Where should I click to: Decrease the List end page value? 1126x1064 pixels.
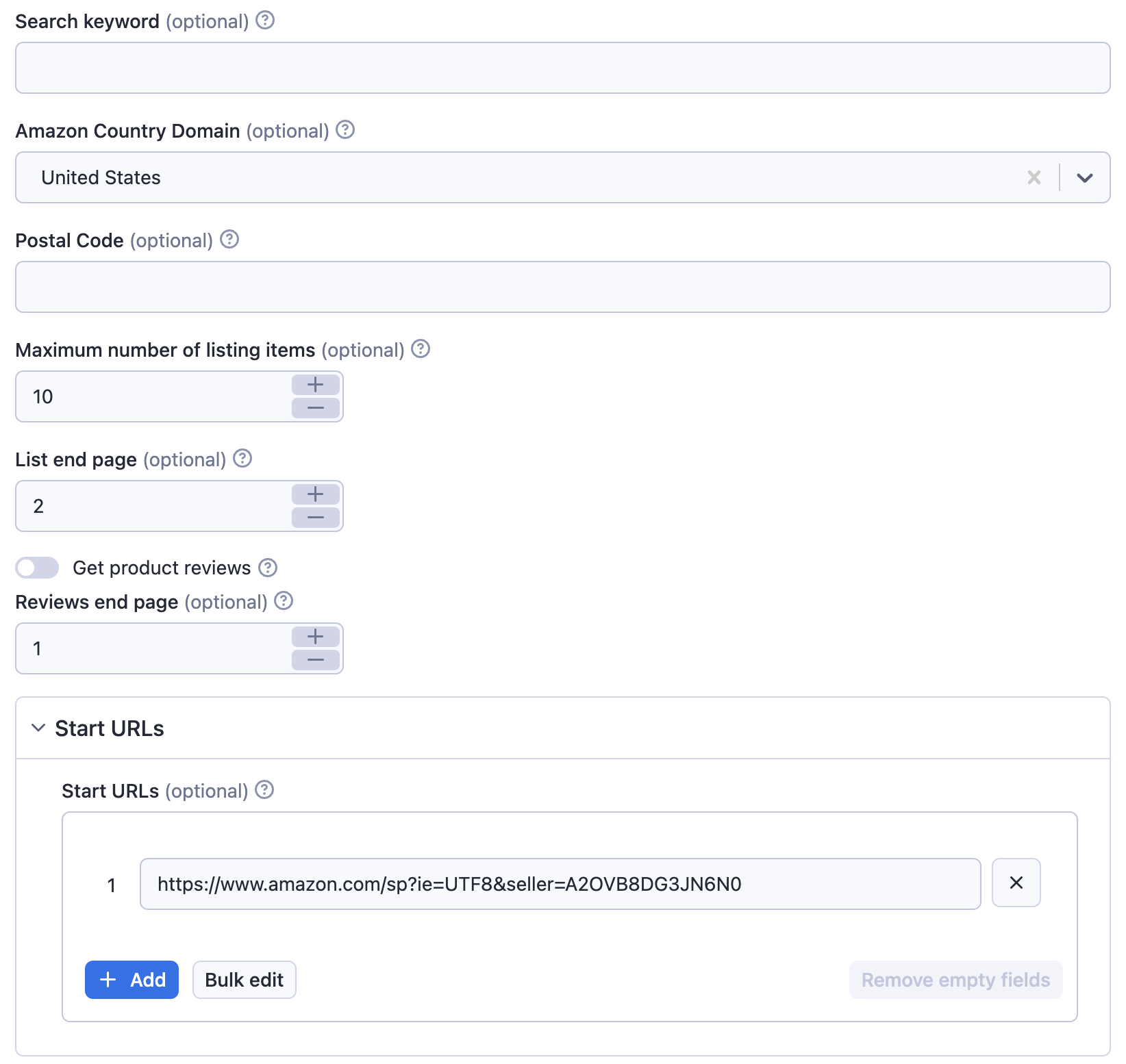(x=315, y=518)
